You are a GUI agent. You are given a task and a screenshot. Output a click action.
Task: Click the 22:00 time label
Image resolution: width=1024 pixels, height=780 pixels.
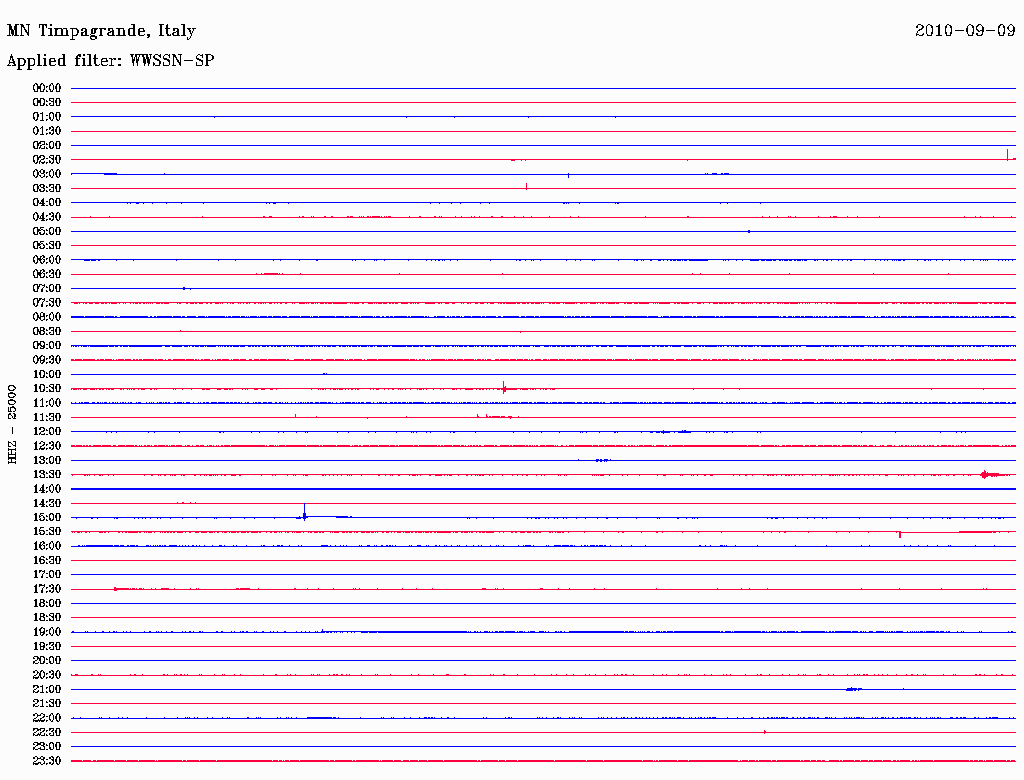tap(47, 717)
